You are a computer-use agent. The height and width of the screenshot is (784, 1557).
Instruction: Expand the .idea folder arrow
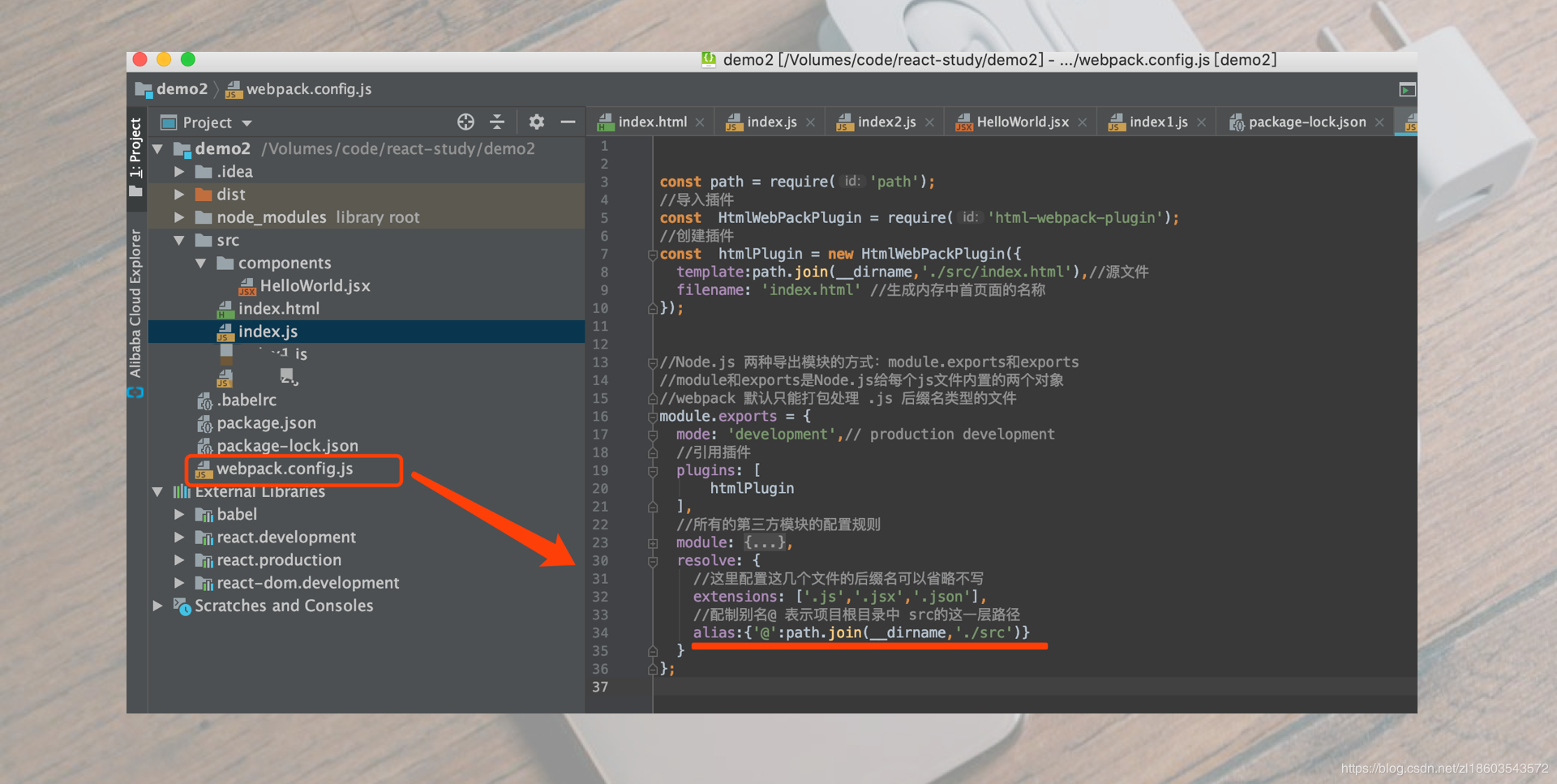(x=179, y=172)
